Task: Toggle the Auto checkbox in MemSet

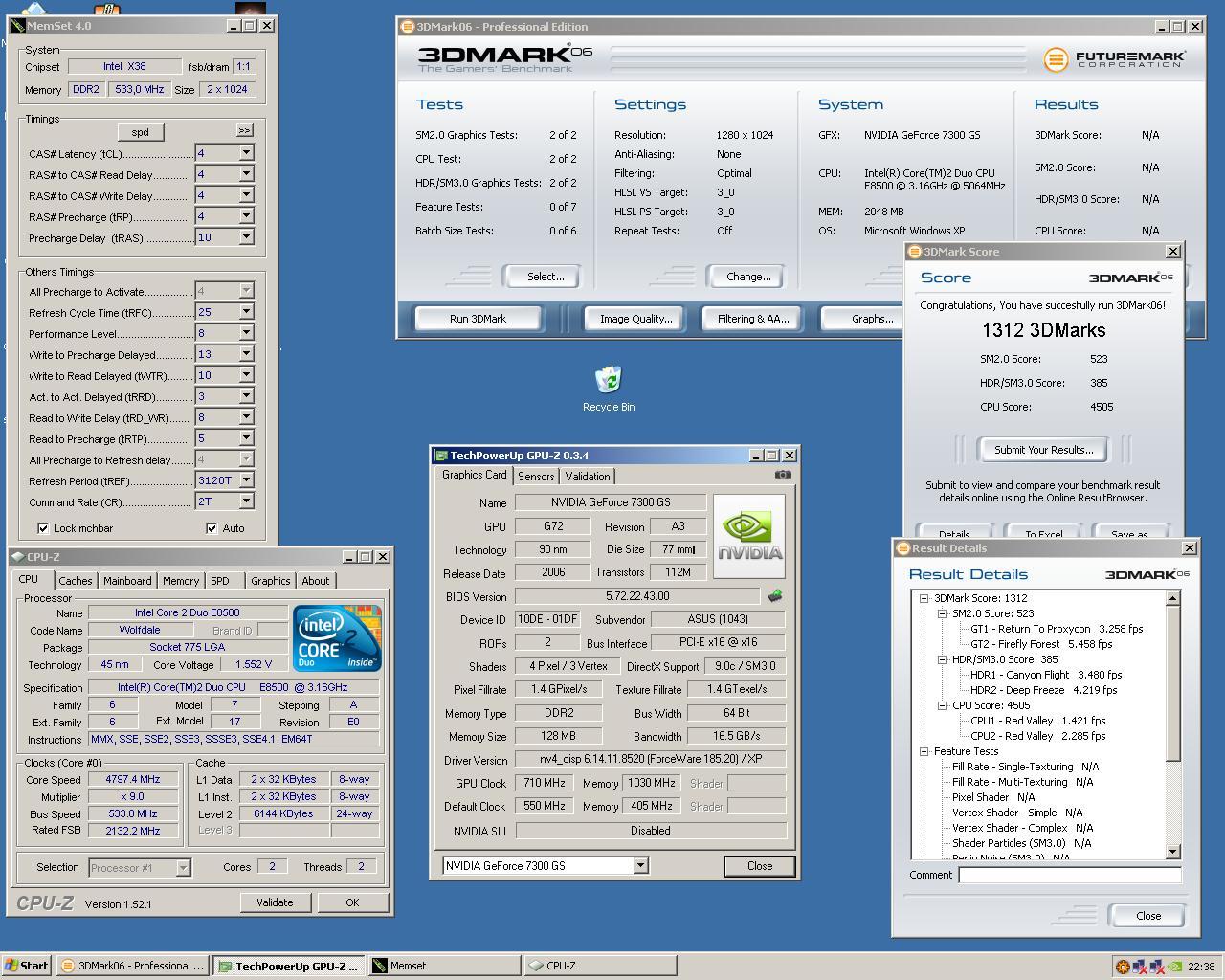Action: (212, 528)
